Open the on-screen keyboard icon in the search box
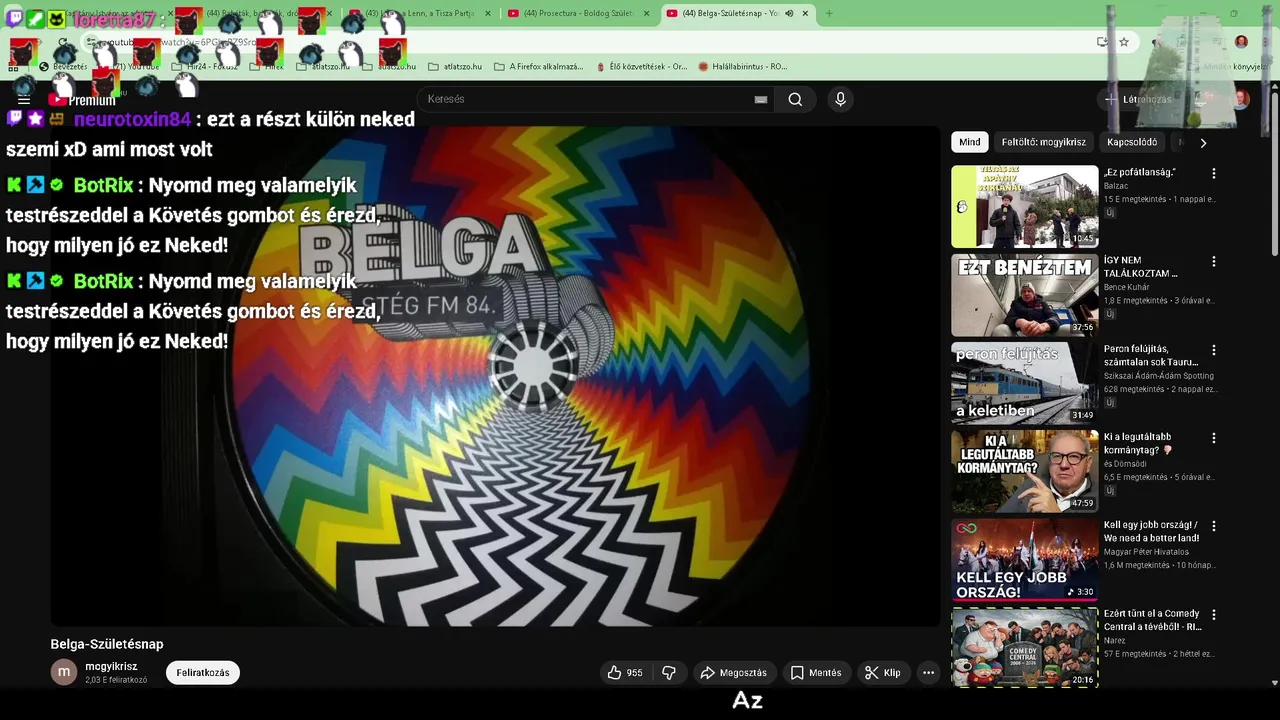The height and width of the screenshot is (720, 1280). (x=761, y=99)
